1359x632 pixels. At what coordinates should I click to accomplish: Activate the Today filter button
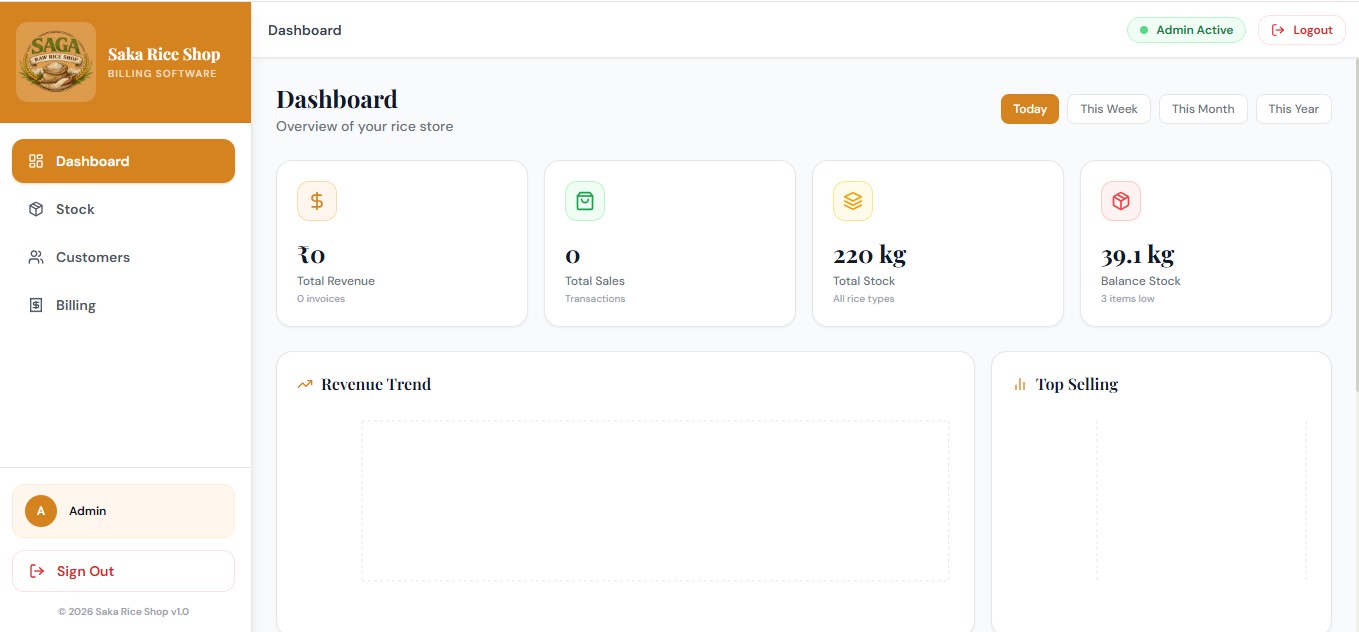pyautogui.click(x=1030, y=108)
